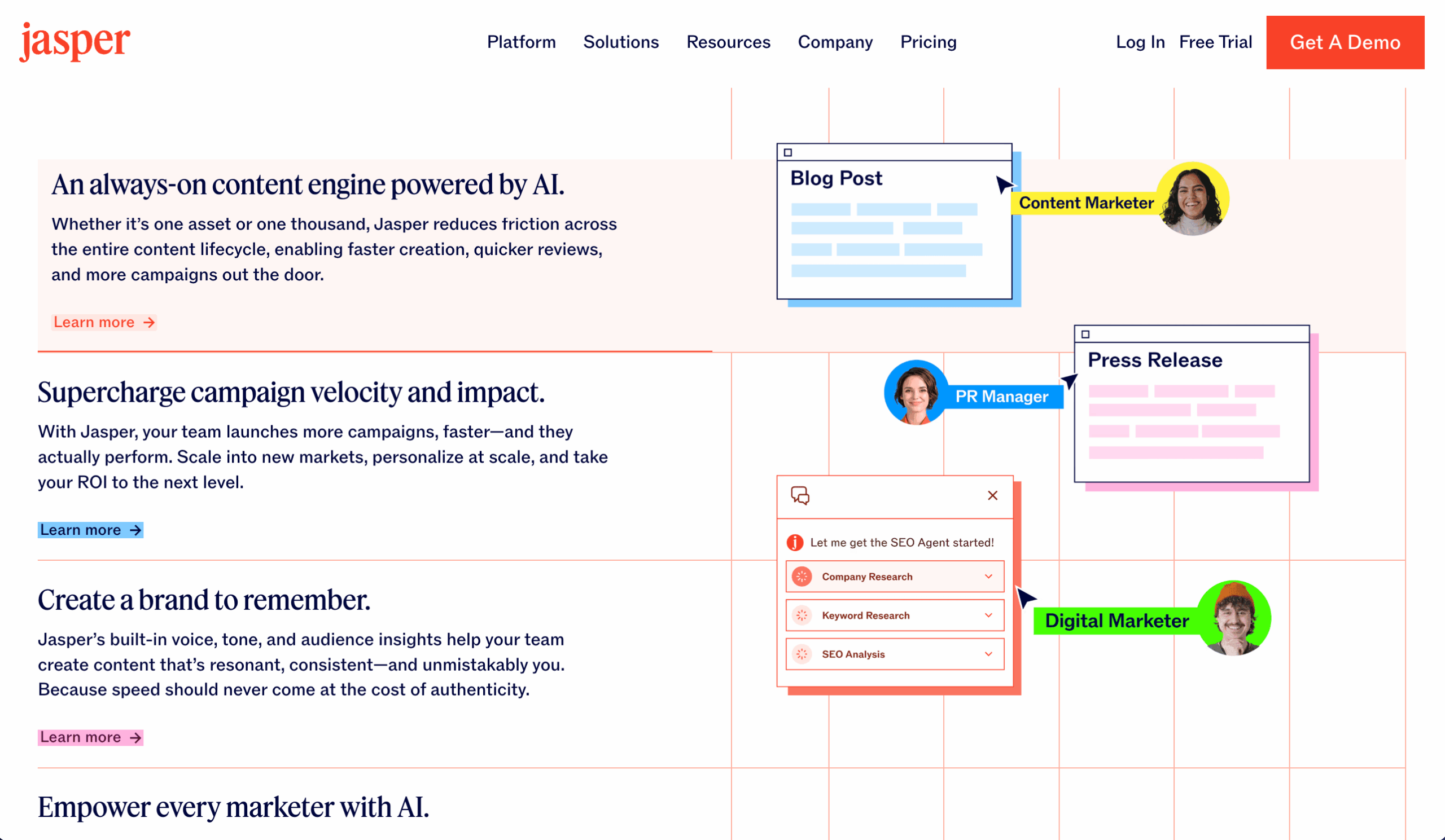Click Learn more under Supercharge campaign velocity
Viewport: 1445px width, 840px height.
[91, 530]
